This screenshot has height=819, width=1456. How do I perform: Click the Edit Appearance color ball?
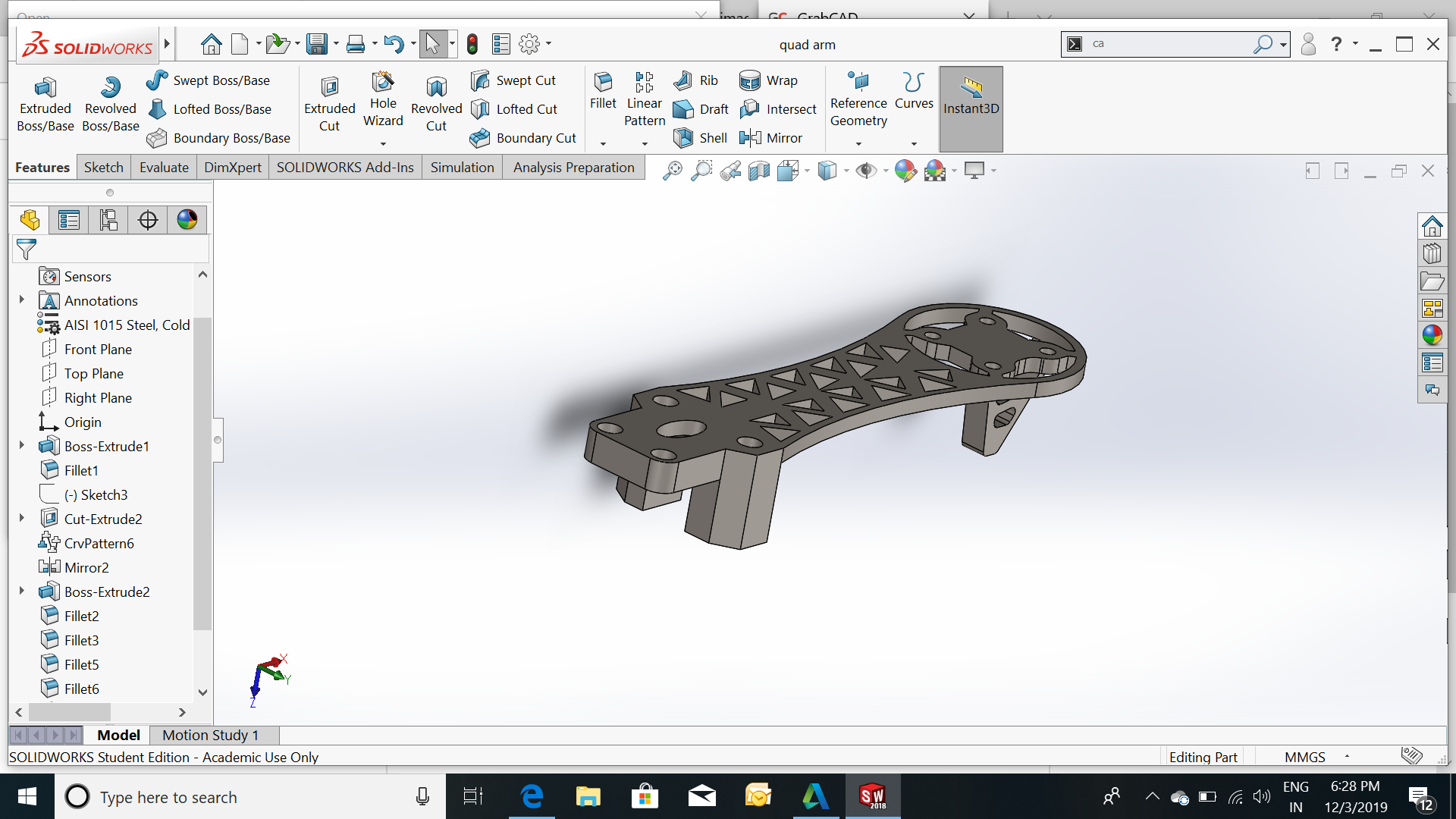905,171
